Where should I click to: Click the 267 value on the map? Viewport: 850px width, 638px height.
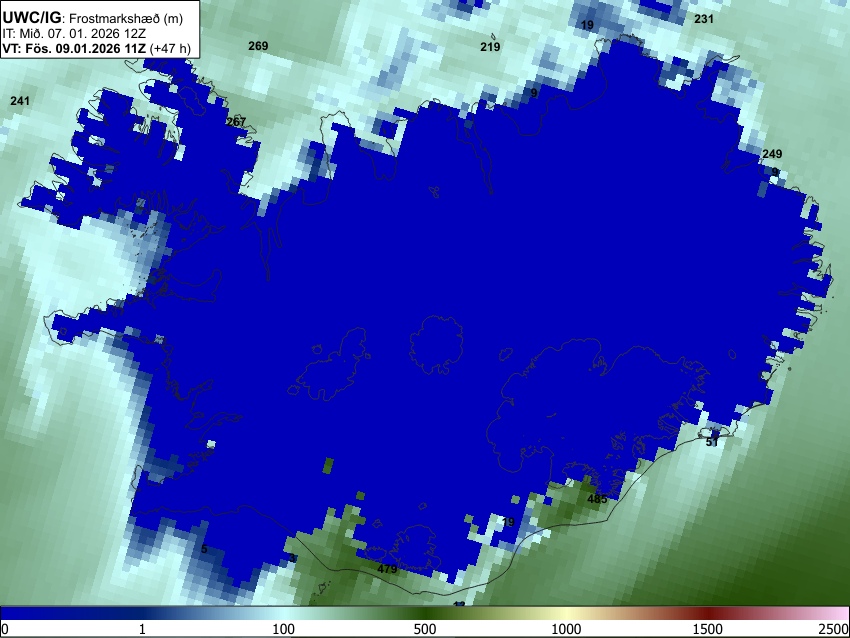(236, 123)
